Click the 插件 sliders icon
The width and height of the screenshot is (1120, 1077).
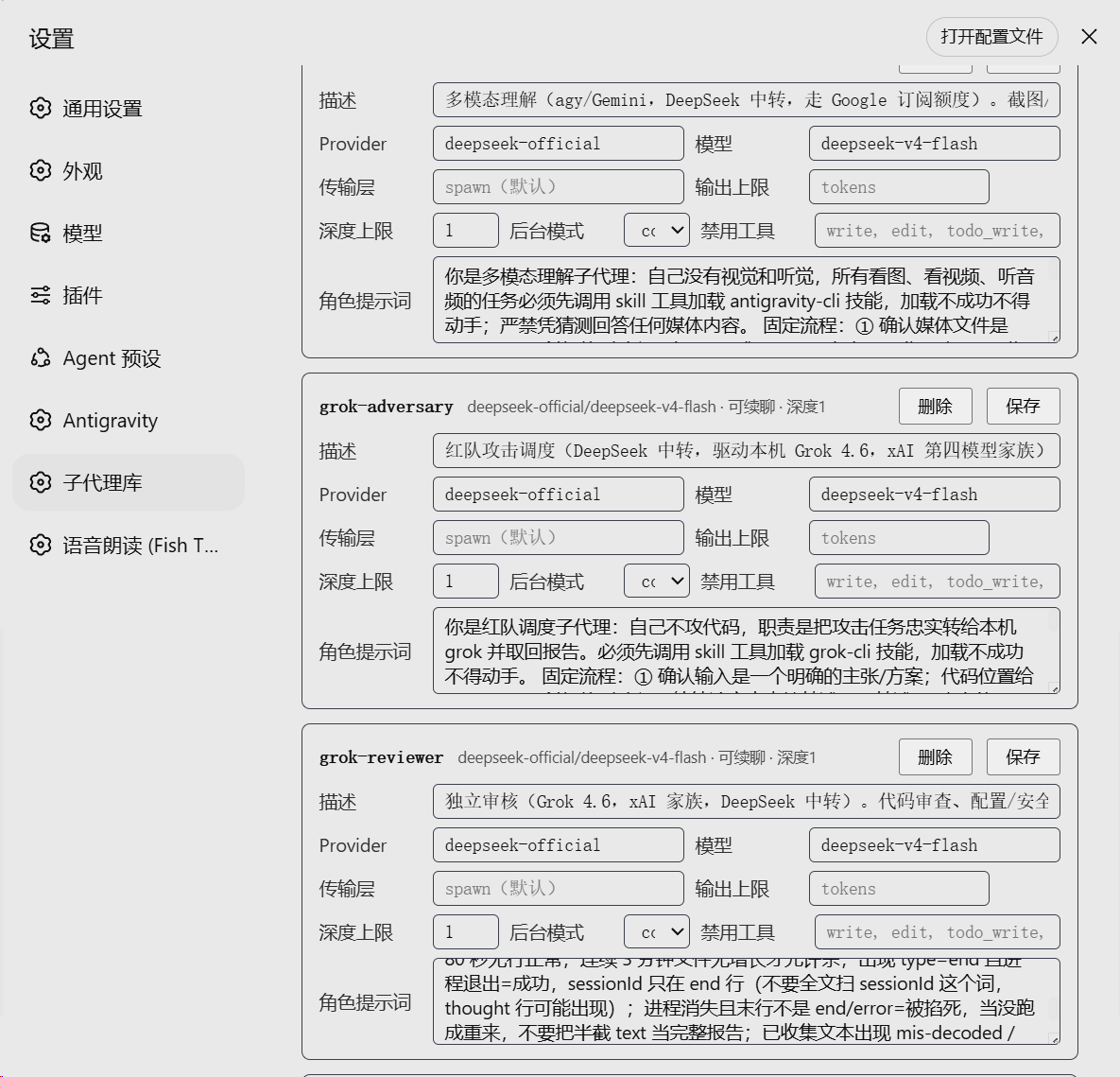coord(41,295)
